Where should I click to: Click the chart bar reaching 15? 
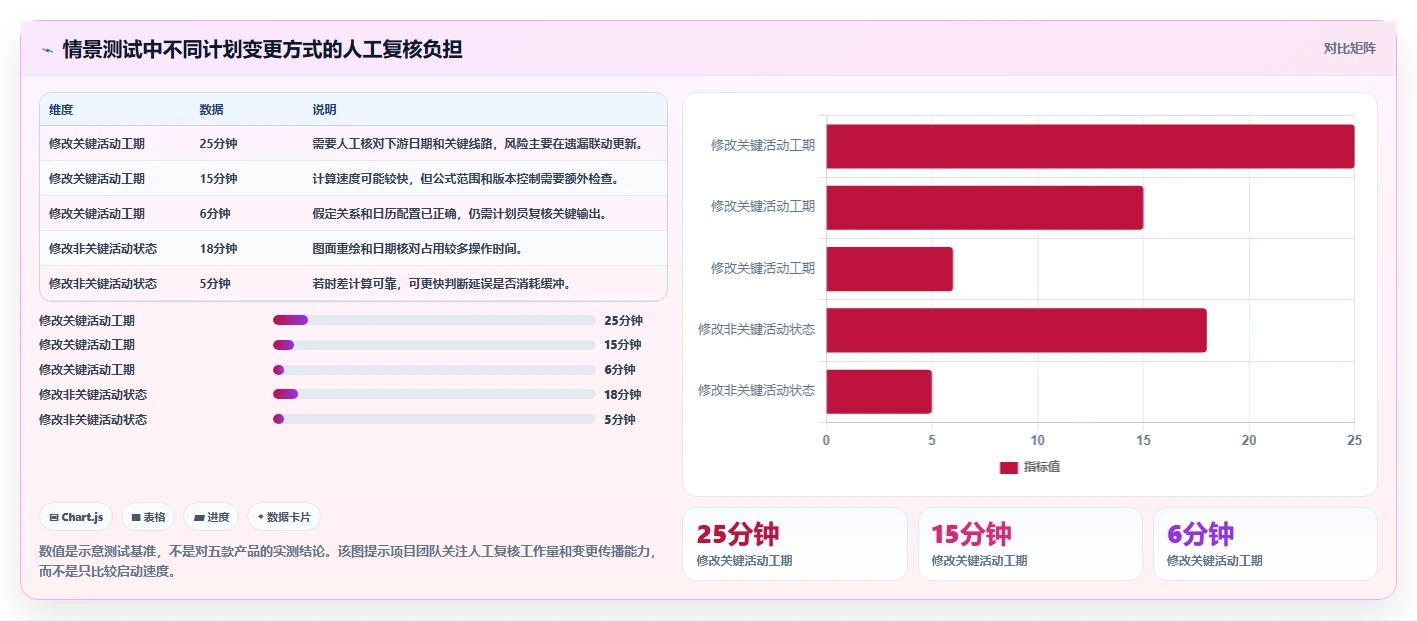click(984, 207)
